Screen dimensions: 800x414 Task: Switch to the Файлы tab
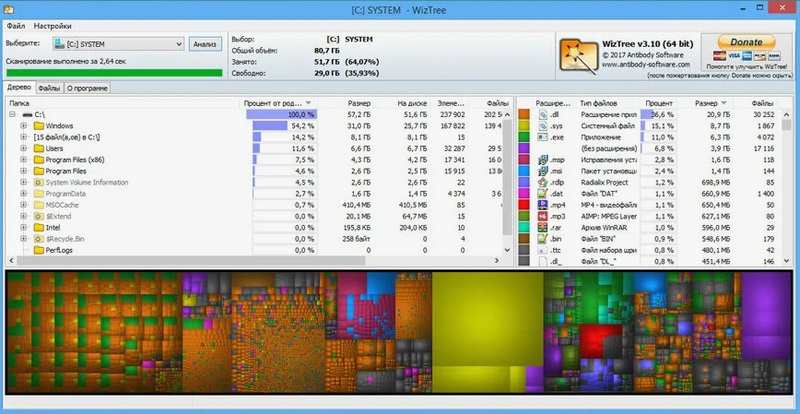pos(49,88)
